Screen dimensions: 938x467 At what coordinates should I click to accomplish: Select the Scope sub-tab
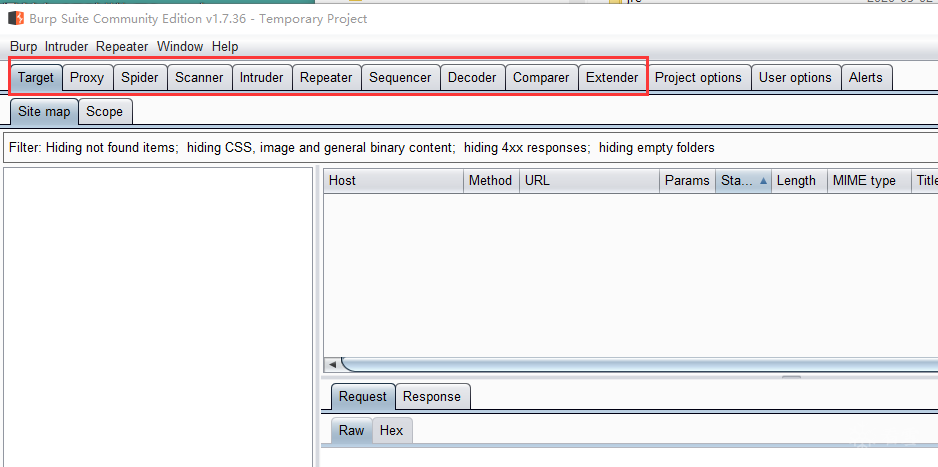pos(105,112)
